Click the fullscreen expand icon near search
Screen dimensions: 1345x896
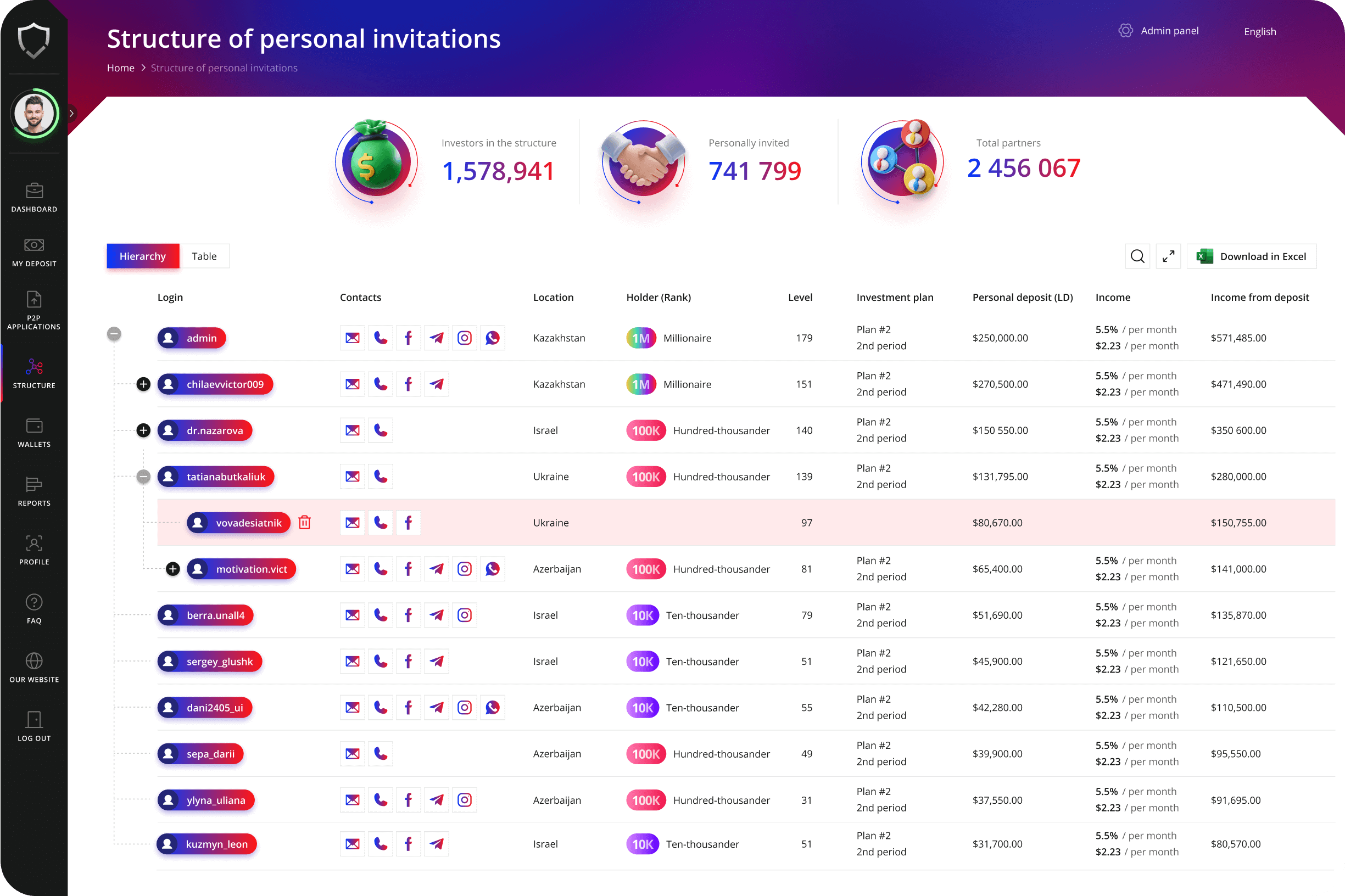[x=1168, y=256]
